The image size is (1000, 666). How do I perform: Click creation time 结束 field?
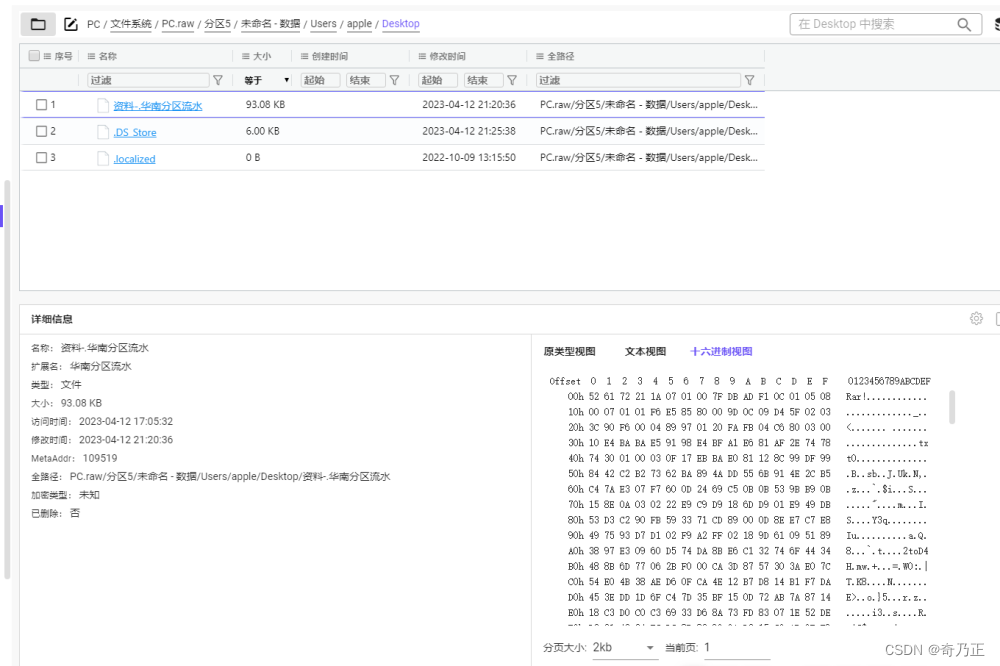tap(366, 80)
